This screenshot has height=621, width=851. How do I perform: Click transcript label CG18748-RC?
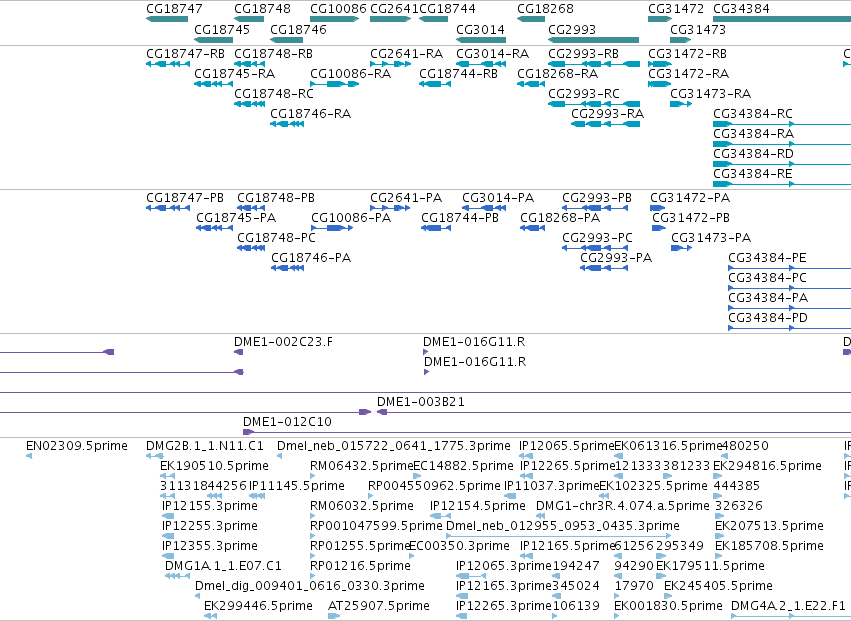click(x=274, y=94)
